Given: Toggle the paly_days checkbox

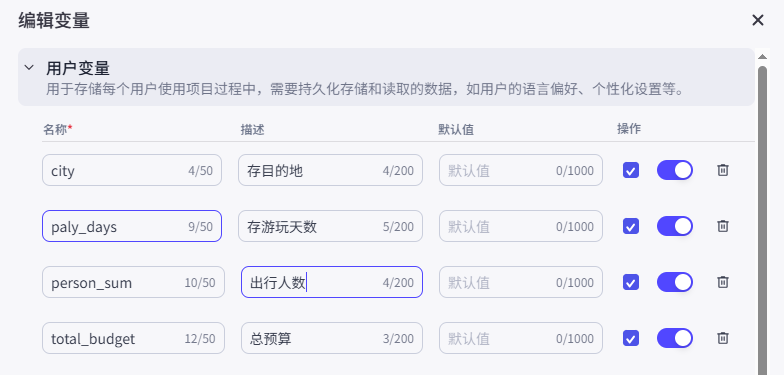Looking at the screenshot, I should coord(631,226).
